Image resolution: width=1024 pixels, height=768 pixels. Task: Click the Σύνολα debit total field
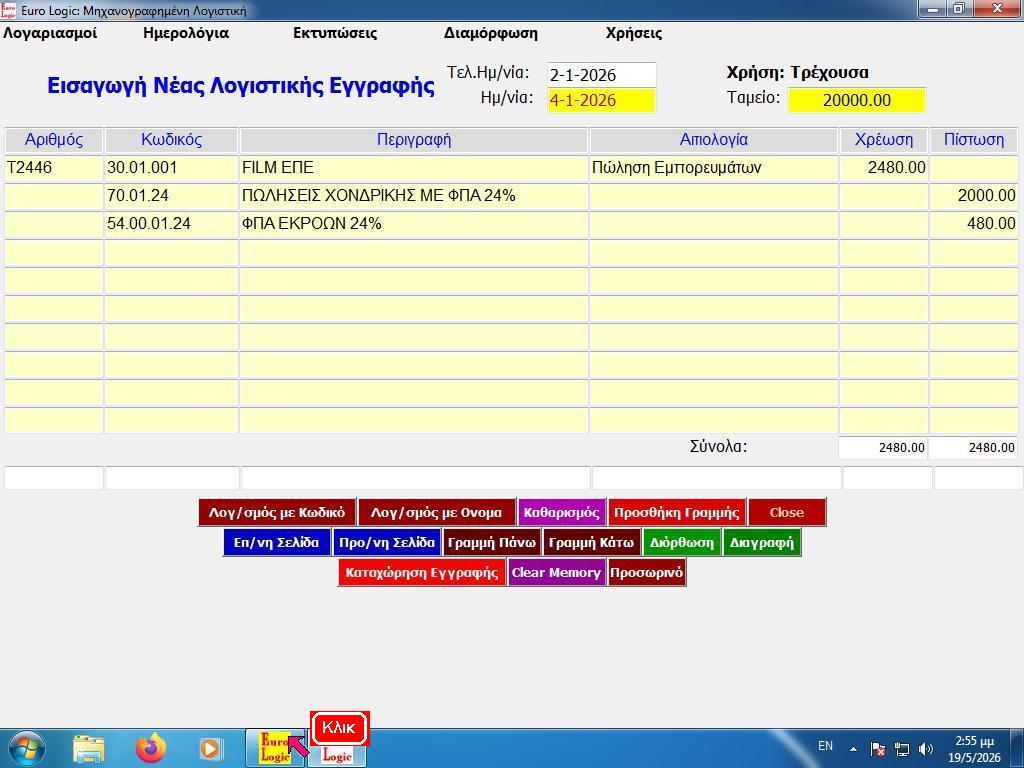click(x=883, y=448)
